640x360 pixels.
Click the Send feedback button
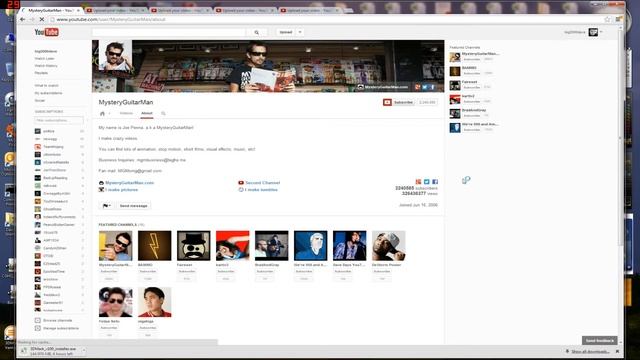(x=599, y=340)
